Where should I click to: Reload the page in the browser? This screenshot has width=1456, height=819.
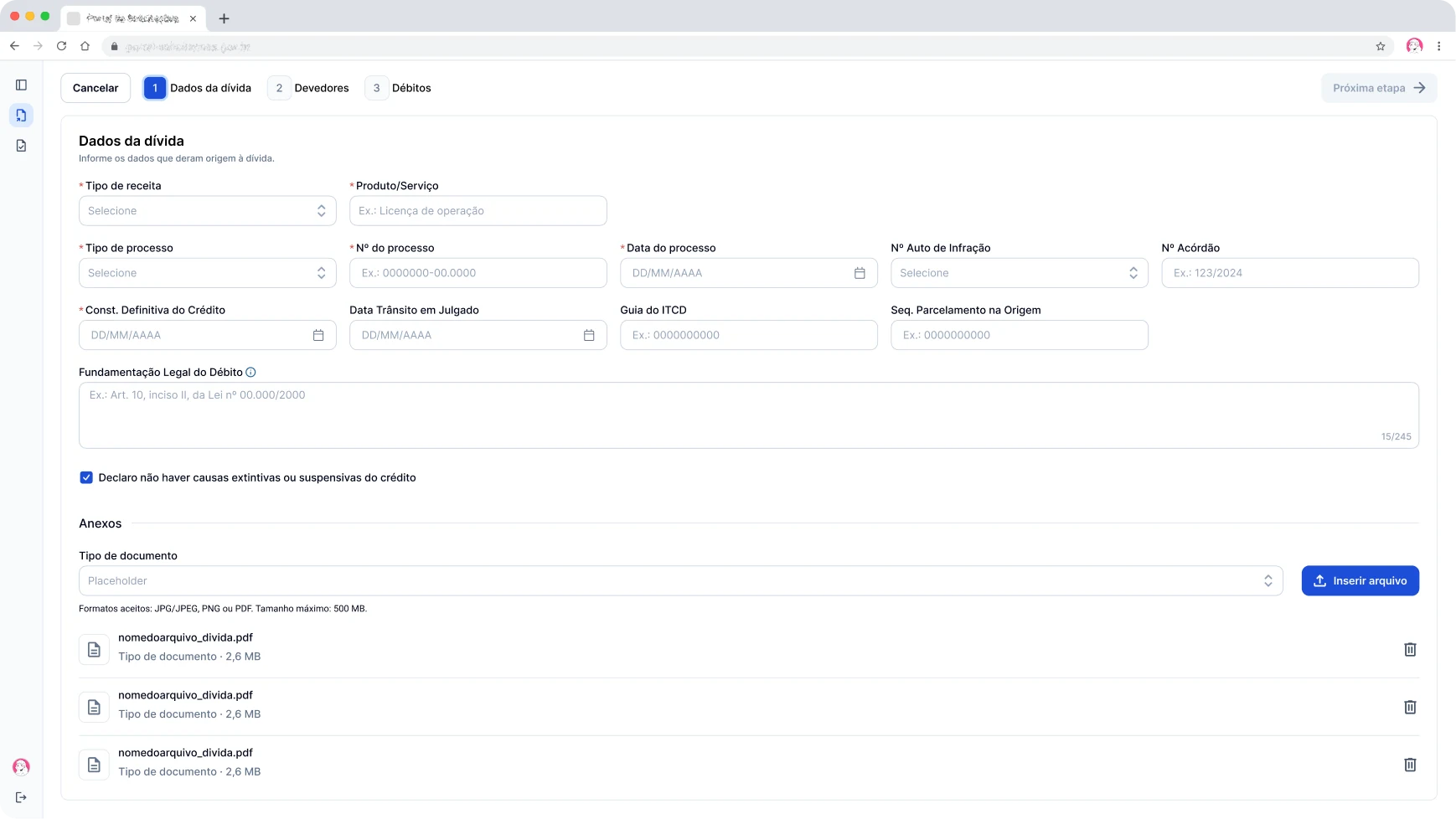[x=61, y=46]
